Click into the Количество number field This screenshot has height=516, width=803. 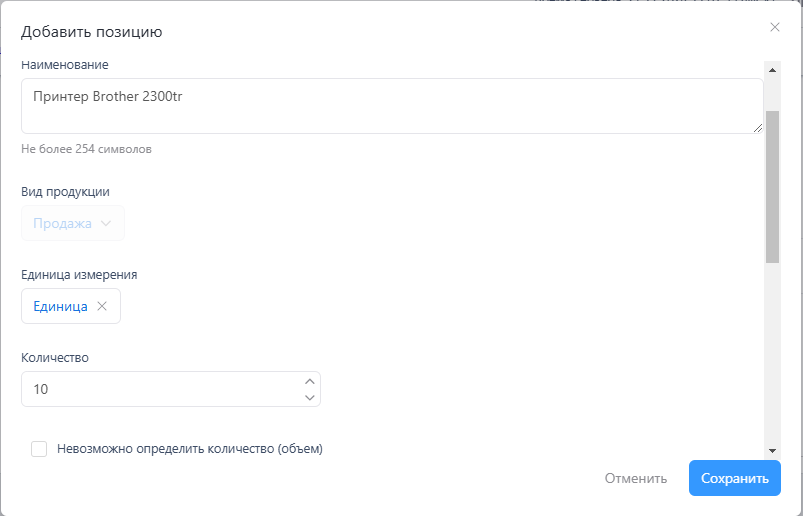[x=160, y=390]
